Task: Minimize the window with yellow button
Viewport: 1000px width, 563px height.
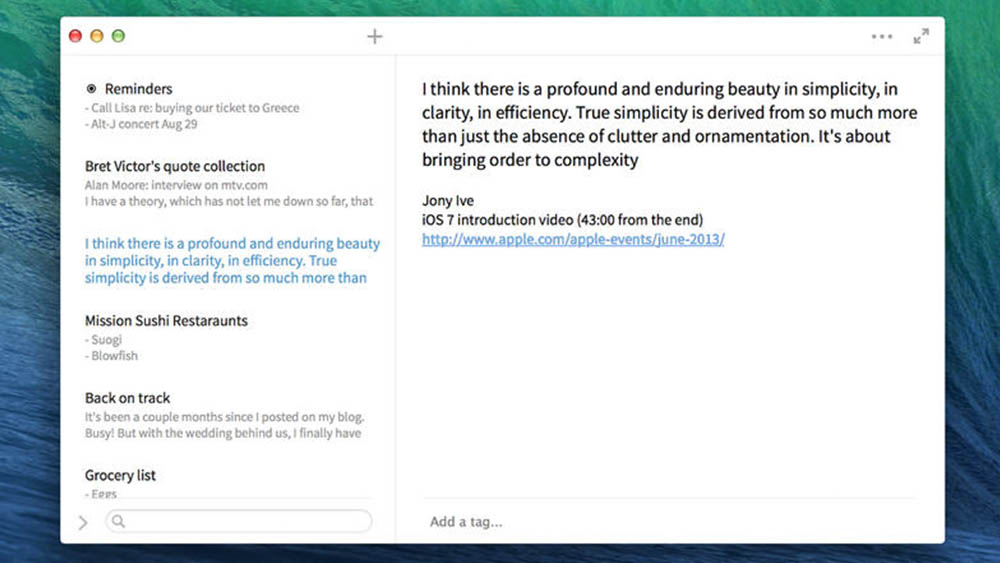Action: tap(97, 37)
